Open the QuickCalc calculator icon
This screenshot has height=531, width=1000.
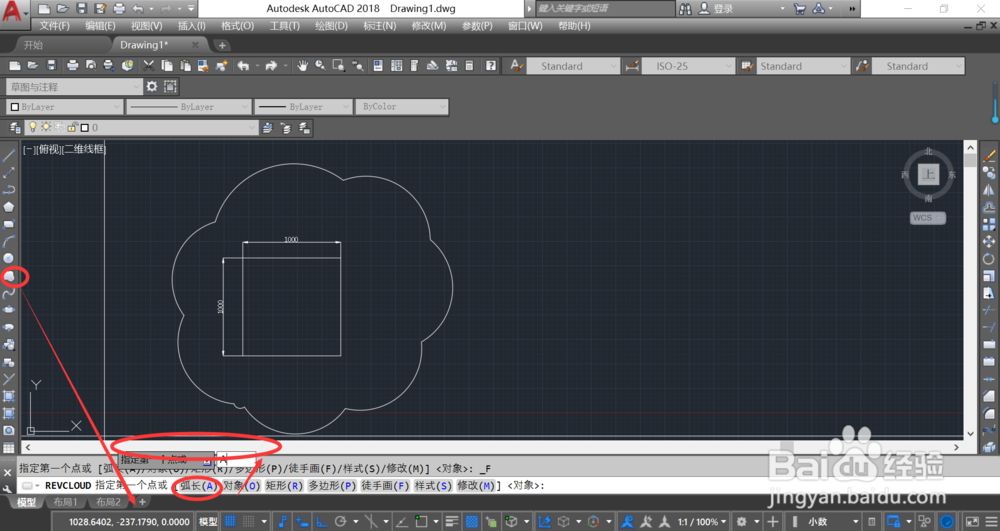pyautogui.click(x=469, y=66)
